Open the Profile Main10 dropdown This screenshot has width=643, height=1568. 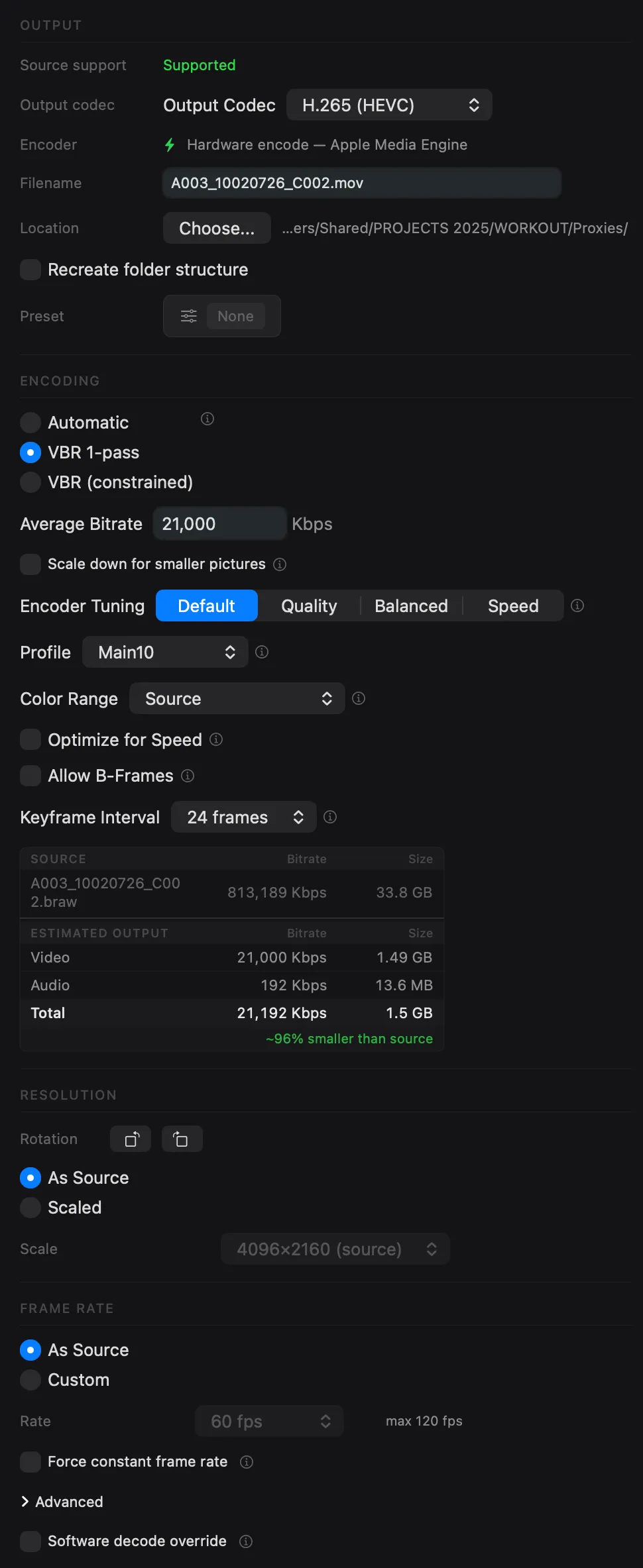[165, 652]
